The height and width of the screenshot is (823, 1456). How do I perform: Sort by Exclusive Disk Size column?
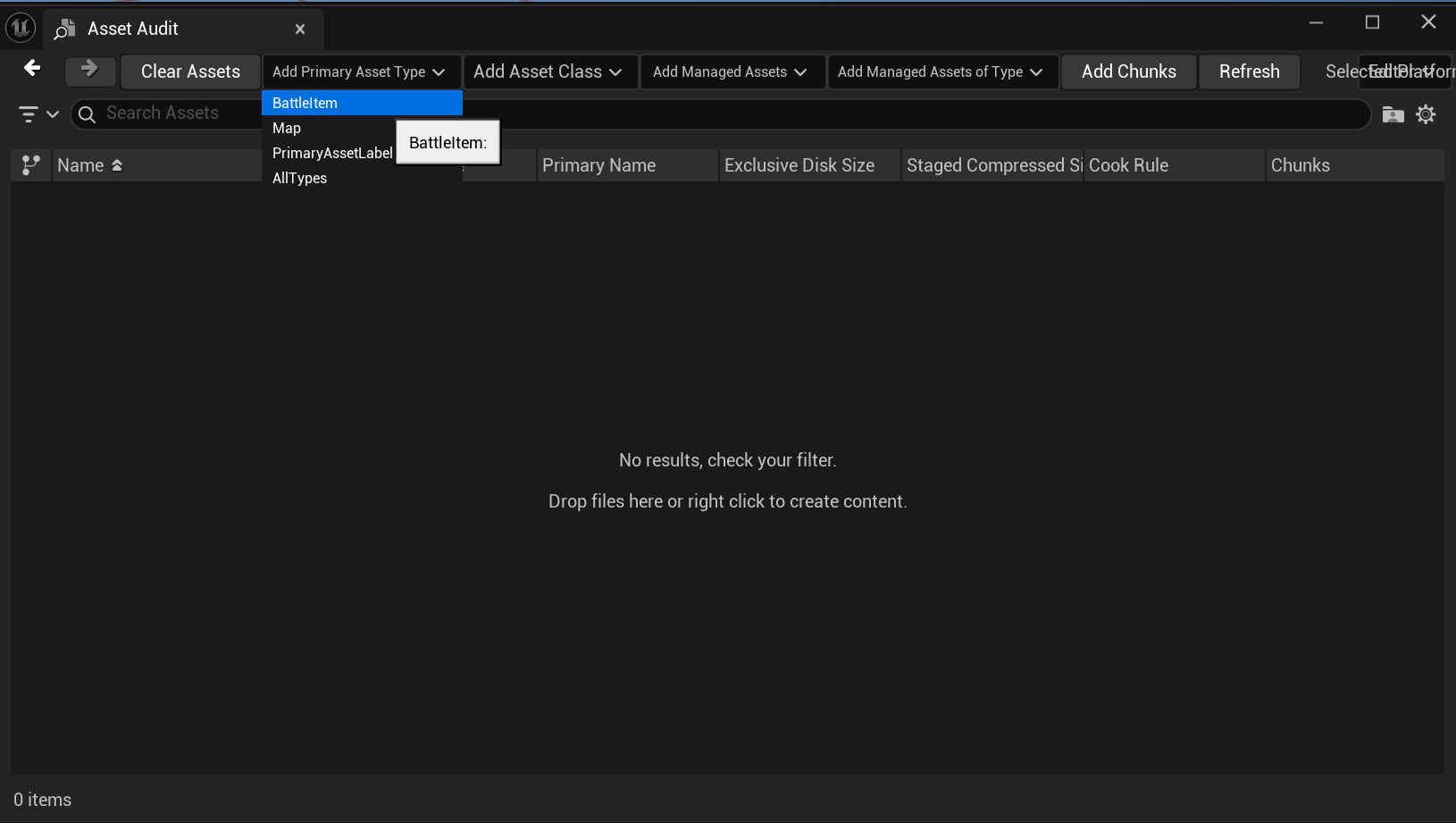pos(809,165)
